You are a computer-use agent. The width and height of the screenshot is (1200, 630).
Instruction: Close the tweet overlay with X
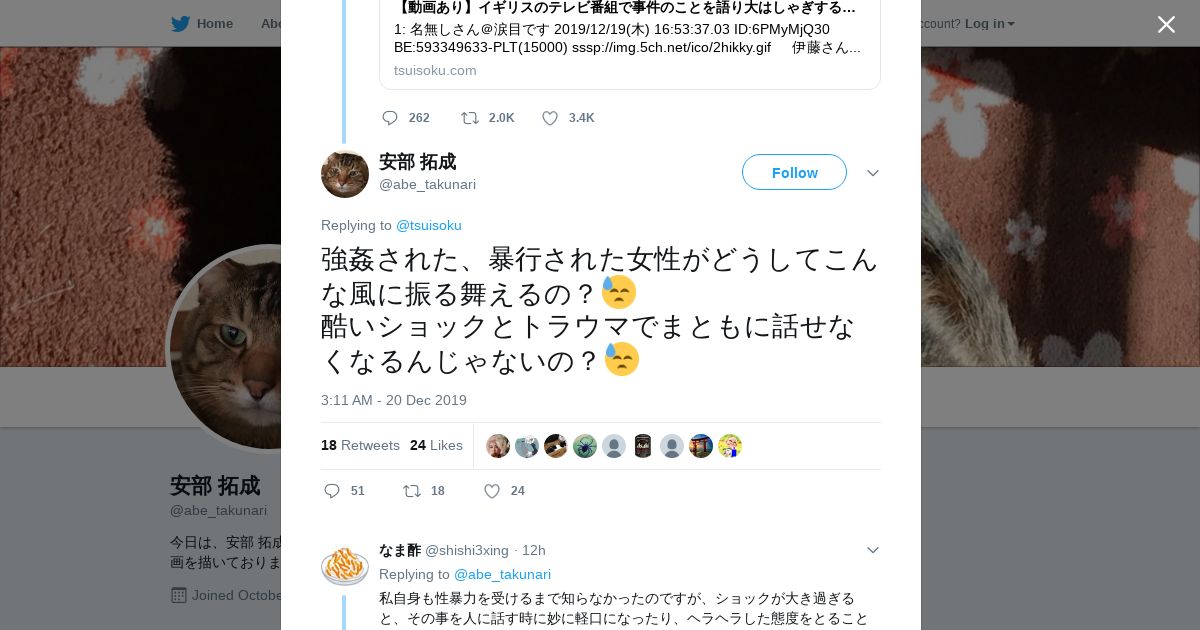(x=1166, y=25)
